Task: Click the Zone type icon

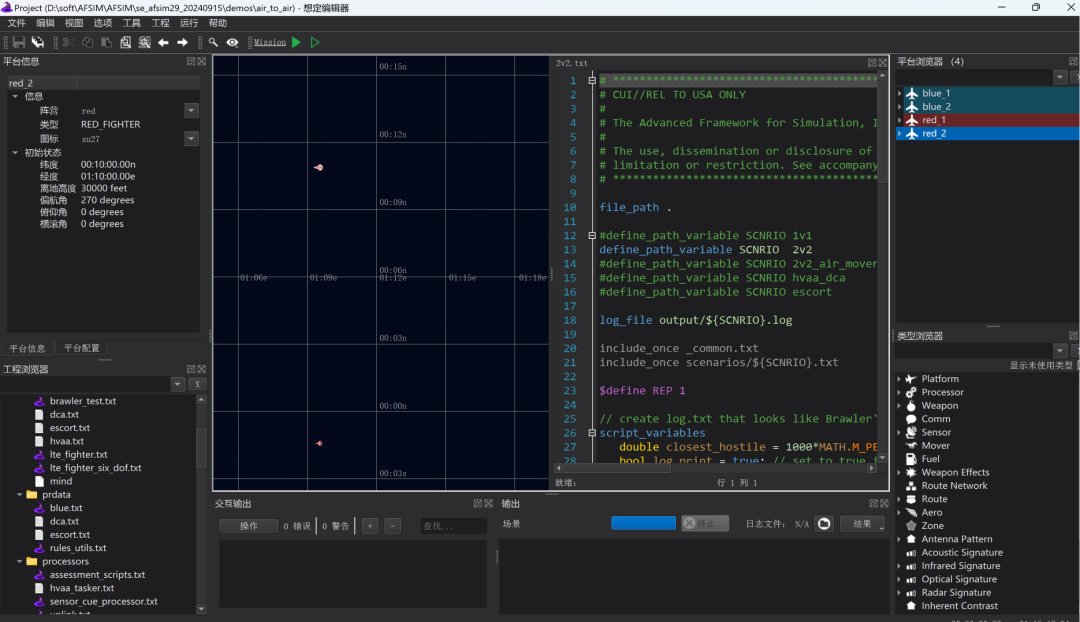Action: point(911,526)
